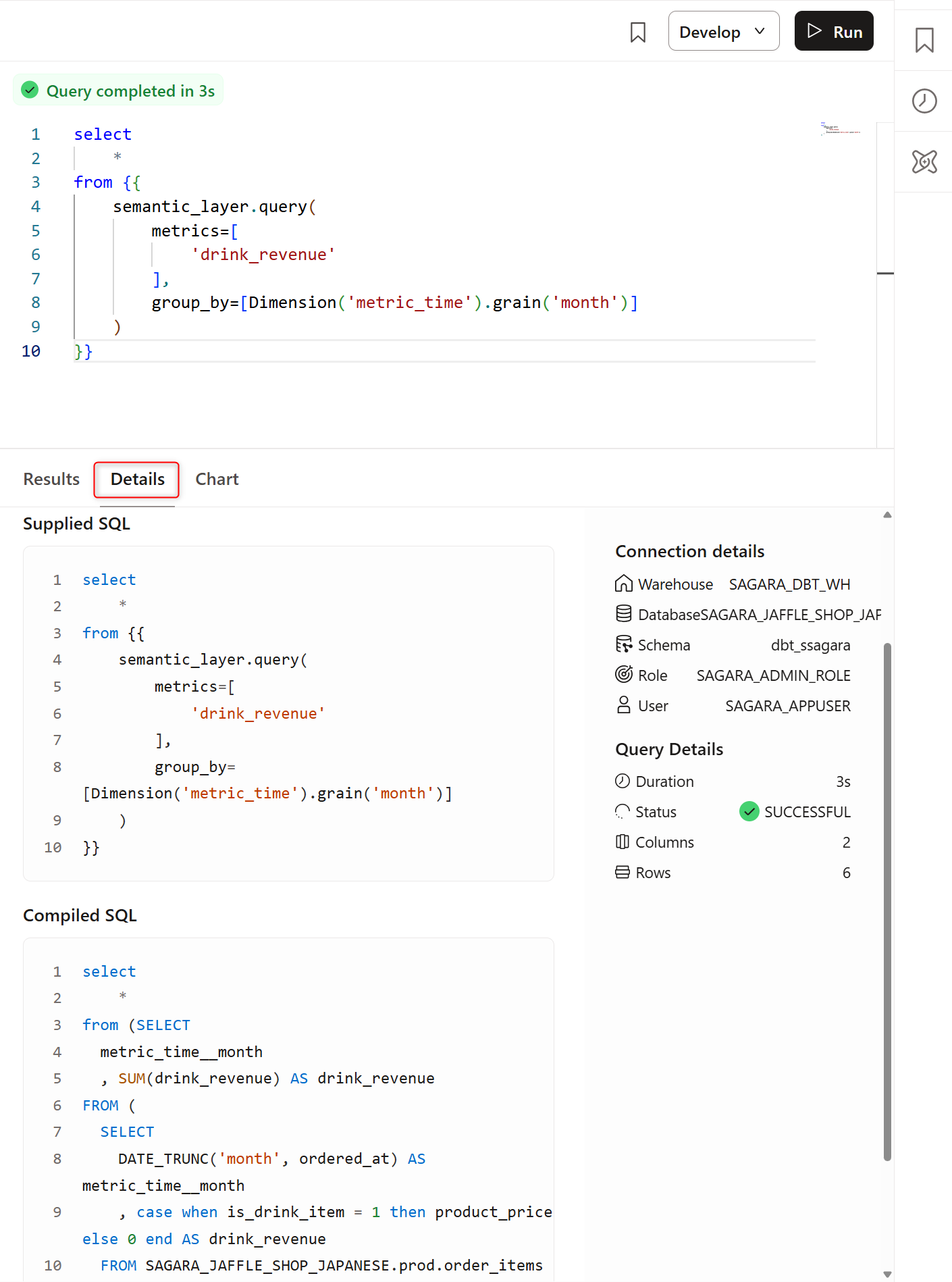Open the Chart tab
This screenshot has width=952, height=1282.
click(217, 479)
